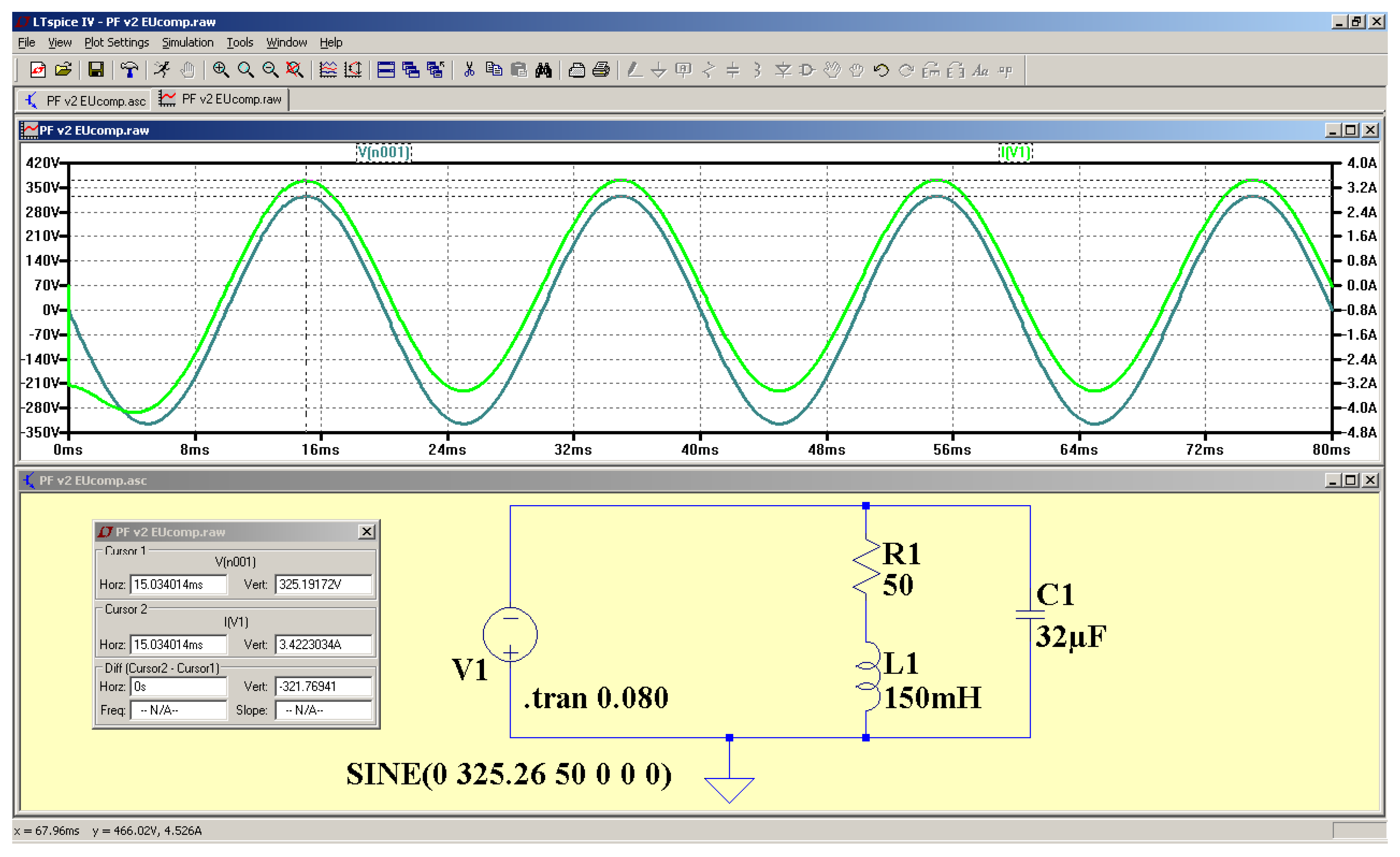Open the Simulation menu

point(188,43)
